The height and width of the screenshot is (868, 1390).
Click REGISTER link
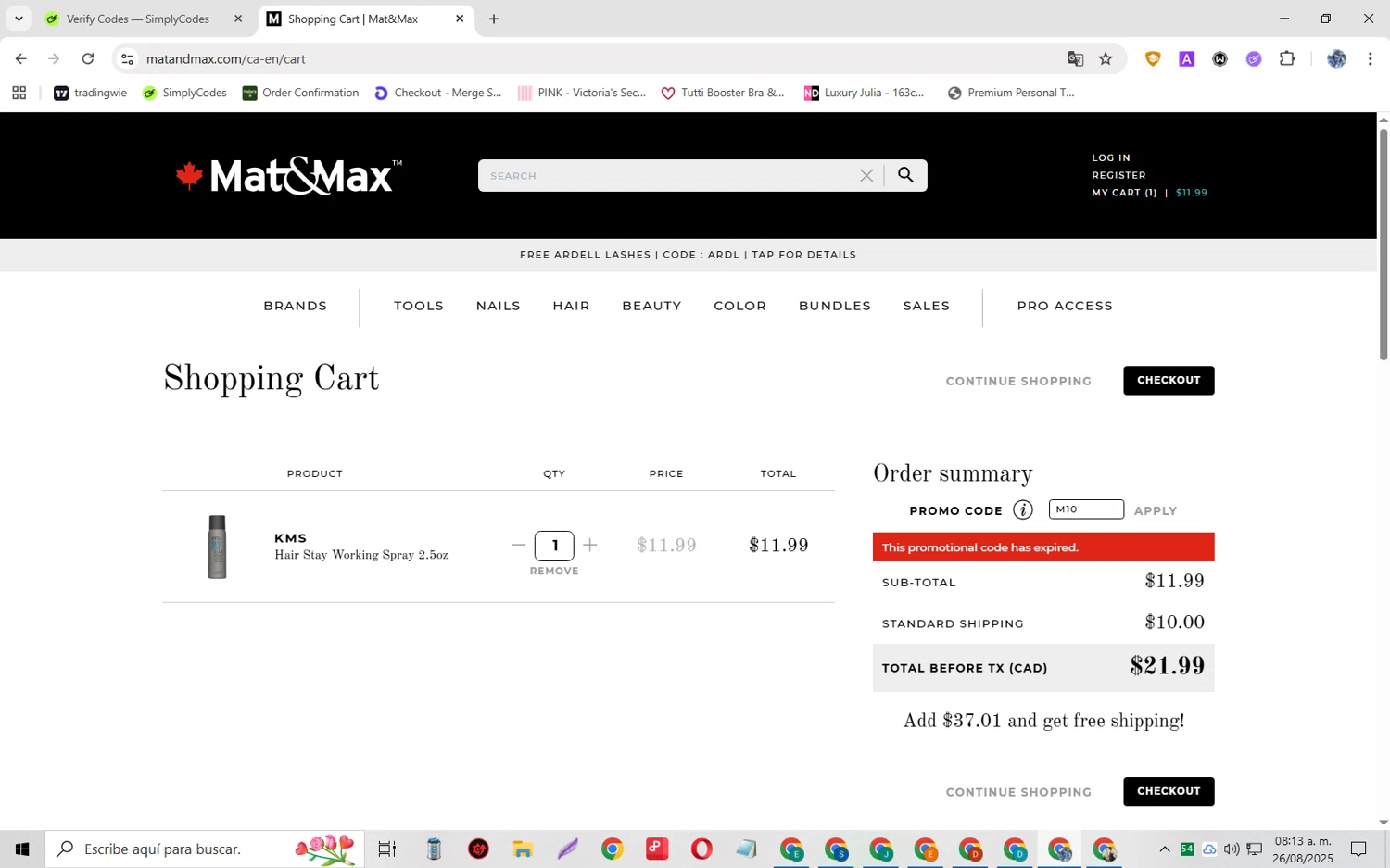(1118, 175)
